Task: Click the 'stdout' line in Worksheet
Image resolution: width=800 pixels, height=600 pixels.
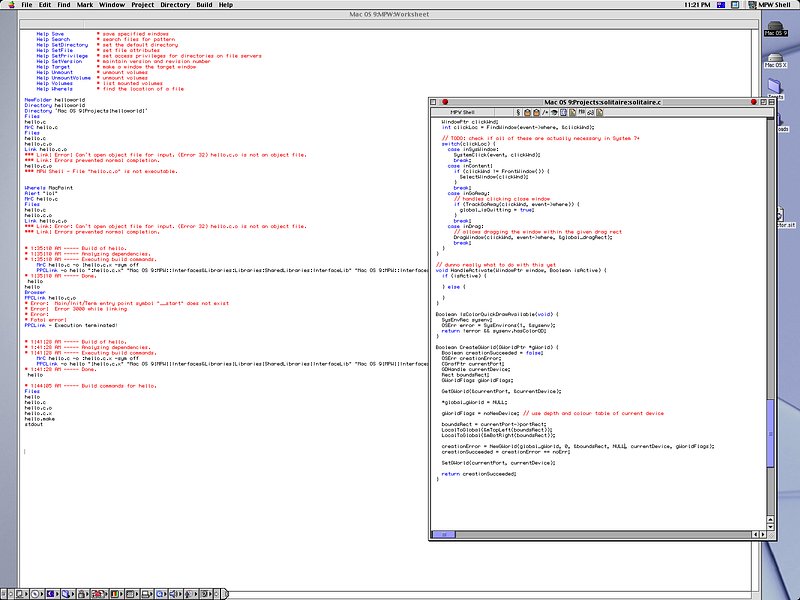Action: [34, 424]
